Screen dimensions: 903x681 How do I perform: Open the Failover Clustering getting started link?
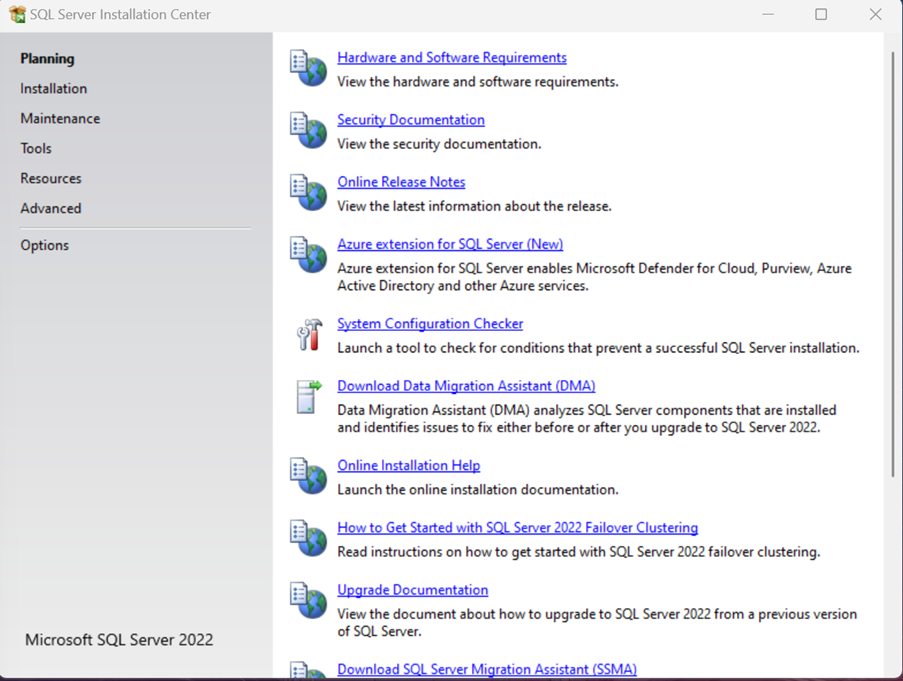(517, 528)
